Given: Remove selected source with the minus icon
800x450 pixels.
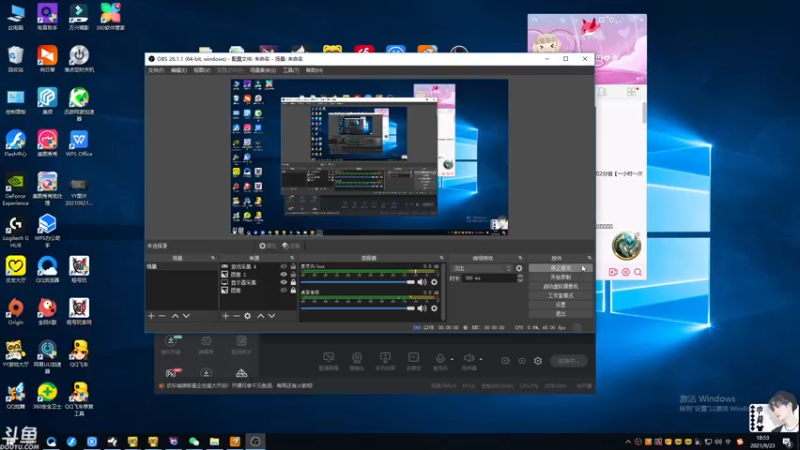Looking at the screenshot, I should 236,316.
